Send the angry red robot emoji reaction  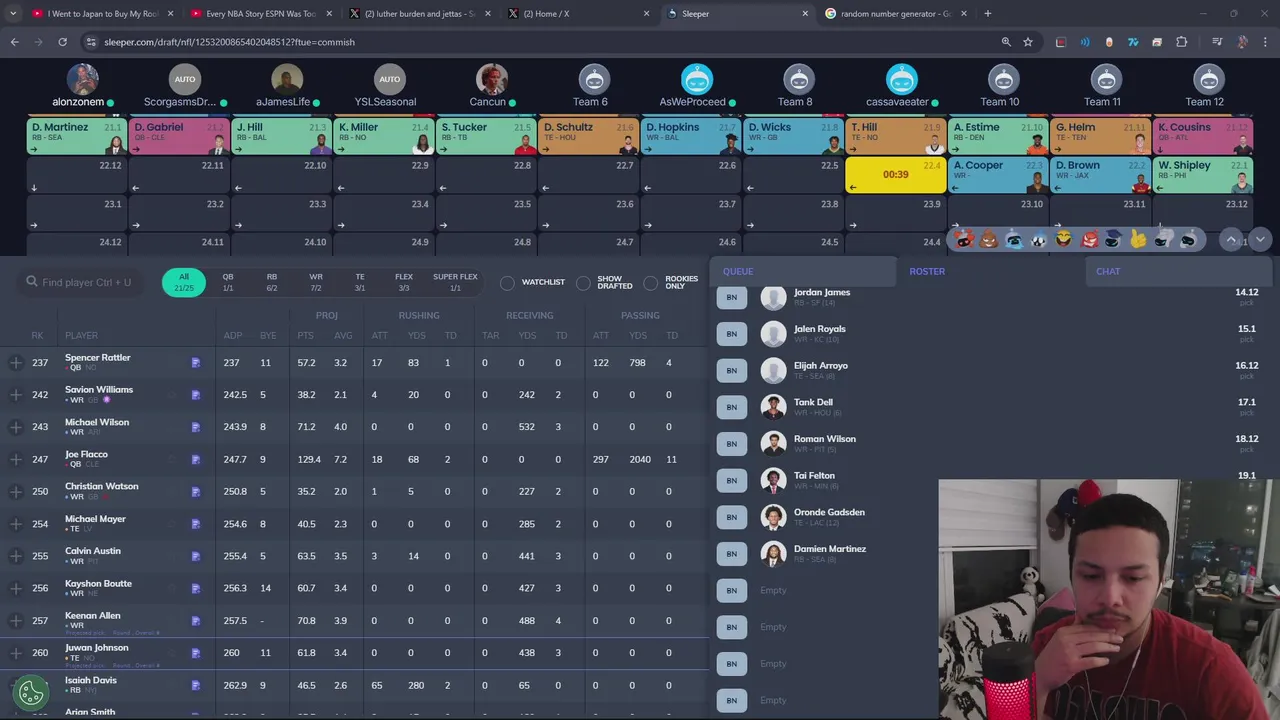pos(1088,240)
